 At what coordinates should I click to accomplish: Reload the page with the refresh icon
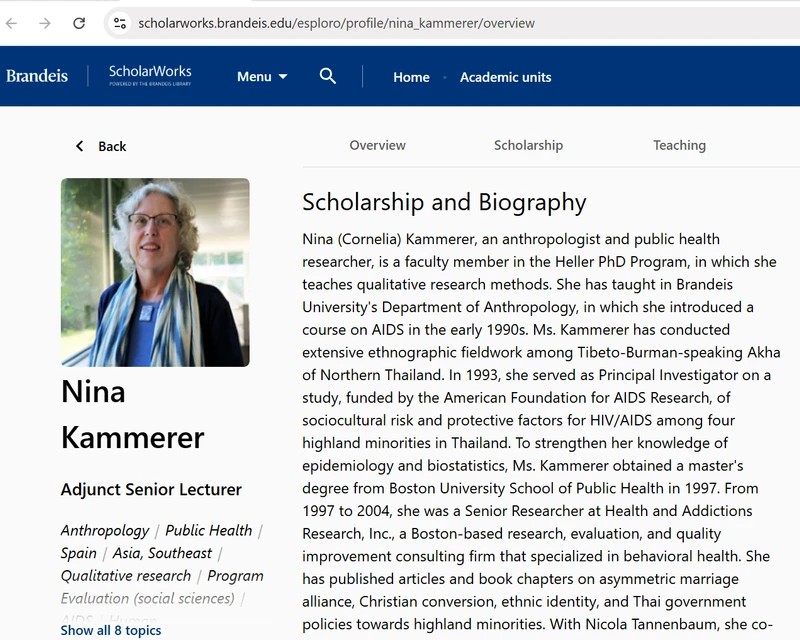click(79, 23)
